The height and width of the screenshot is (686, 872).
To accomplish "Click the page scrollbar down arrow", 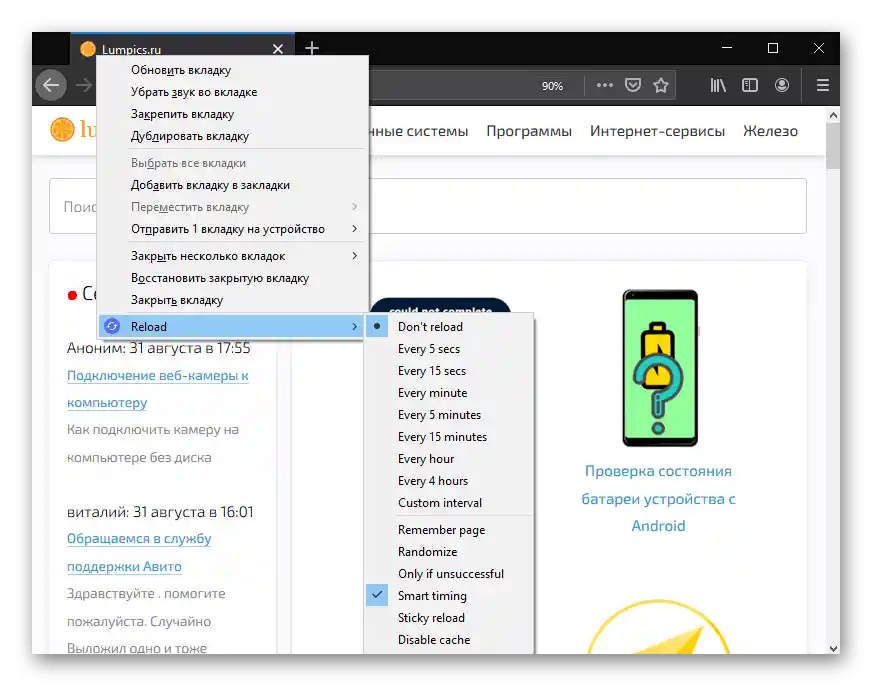I will [833, 648].
